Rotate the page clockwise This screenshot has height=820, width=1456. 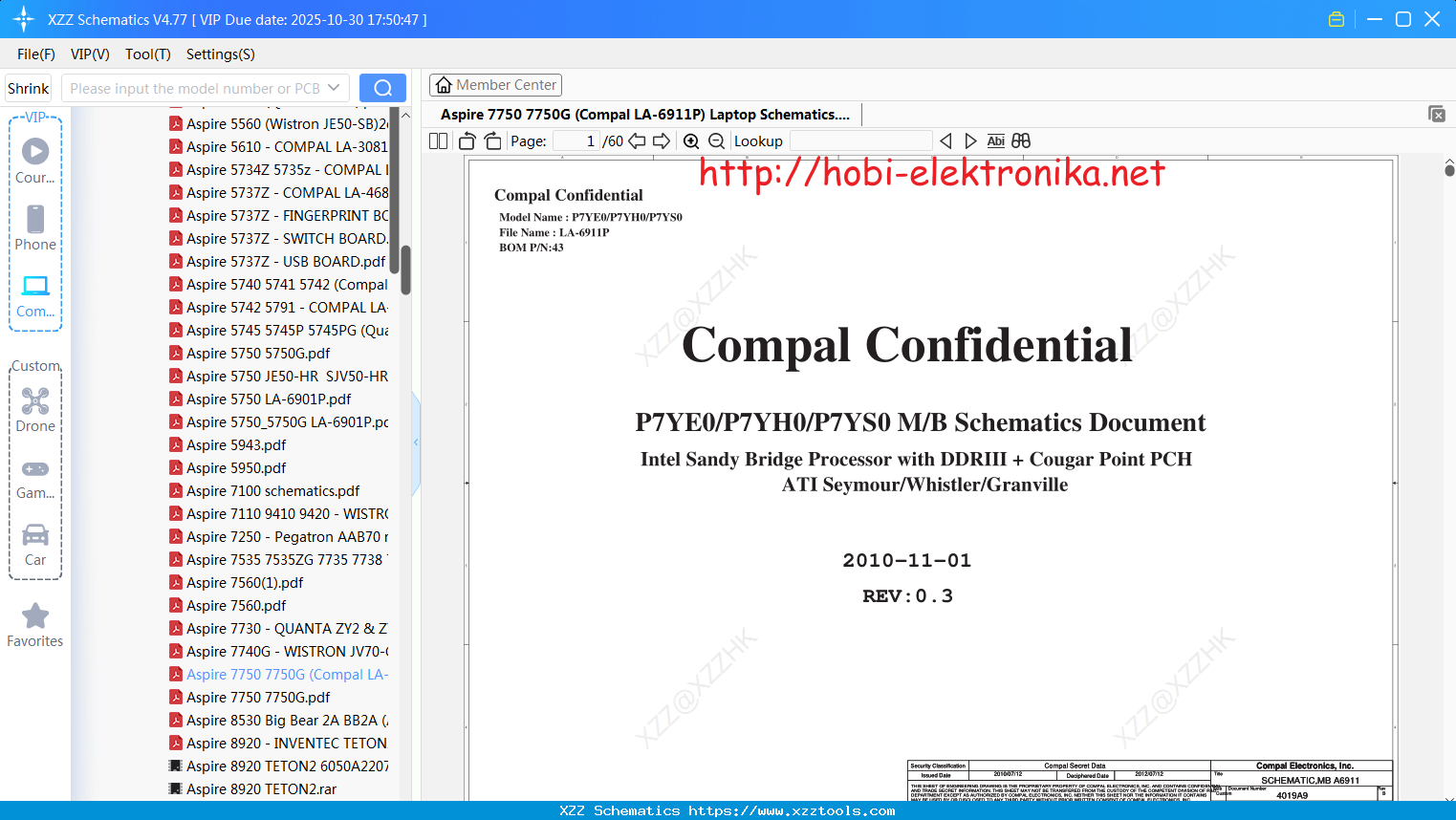pos(492,140)
